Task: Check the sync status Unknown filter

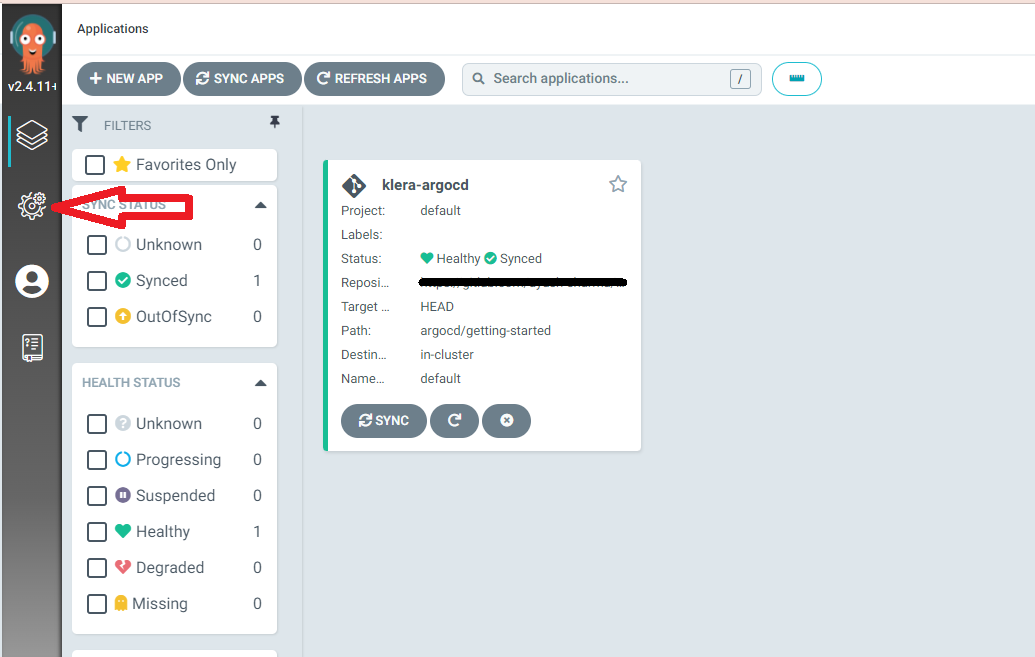Action: pyautogui.click(x=97, y=245)
